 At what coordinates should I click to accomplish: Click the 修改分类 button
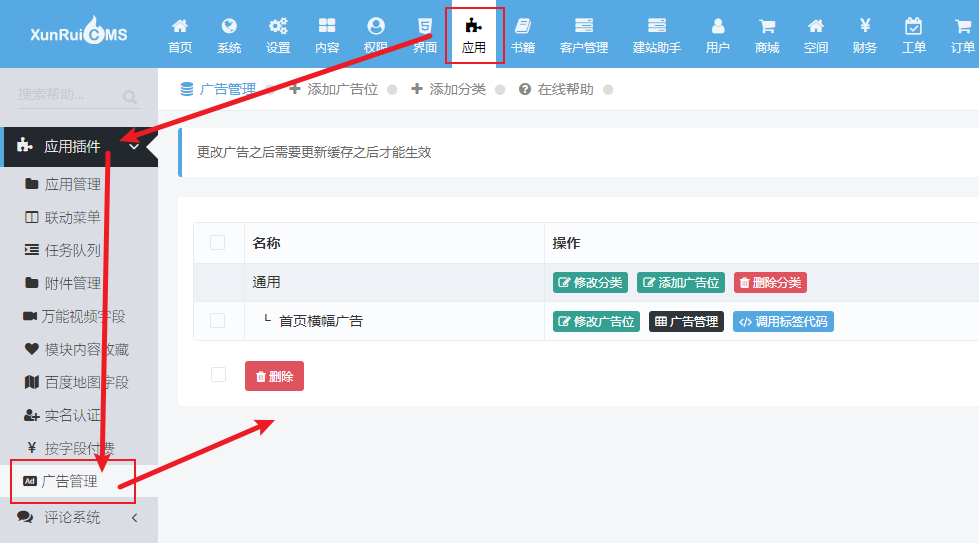tap(590, 283)
